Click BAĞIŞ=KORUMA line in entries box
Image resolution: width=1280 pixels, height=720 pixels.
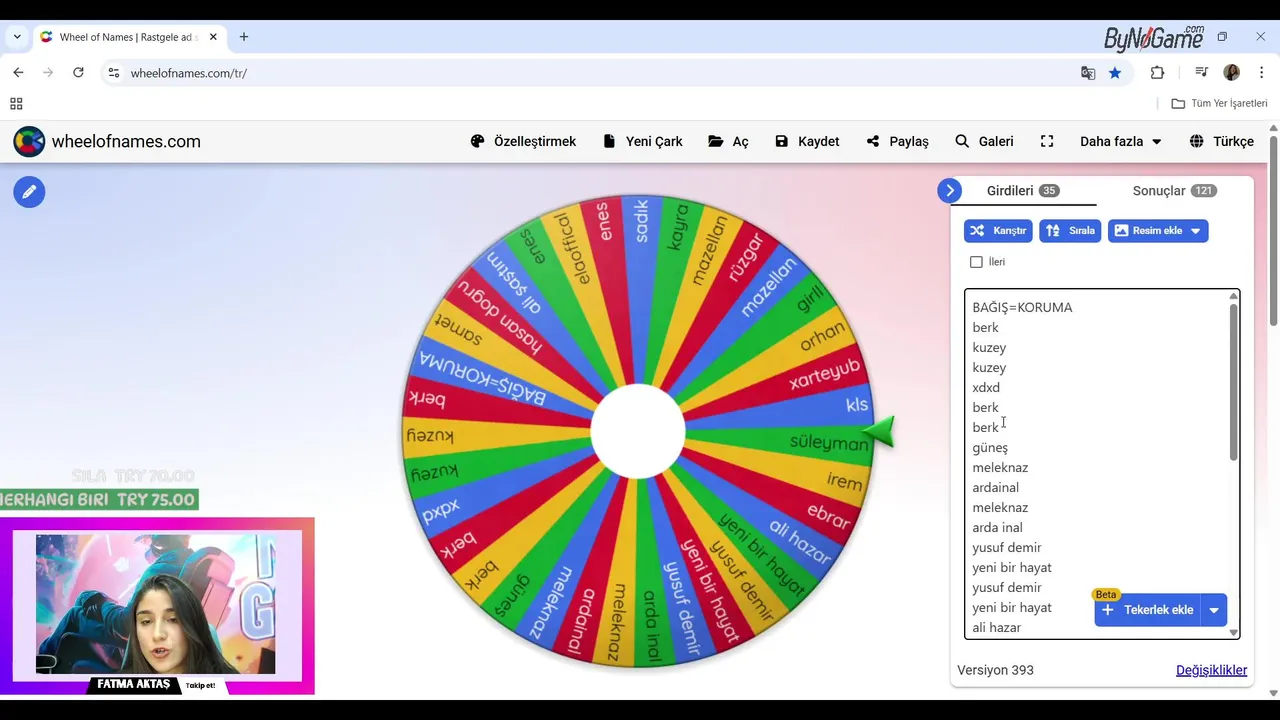click(1022, 307)
